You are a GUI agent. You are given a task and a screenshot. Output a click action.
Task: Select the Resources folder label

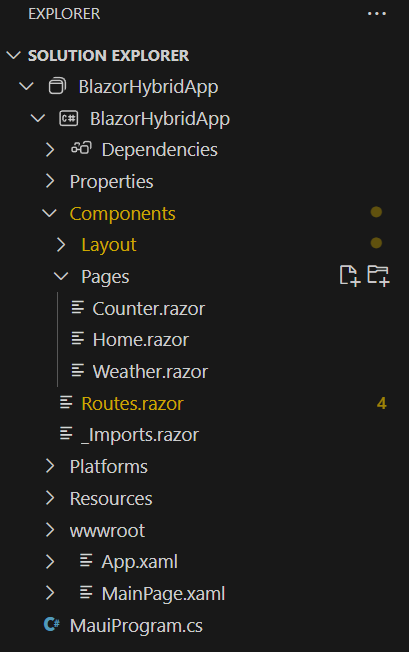click(111, 499)
